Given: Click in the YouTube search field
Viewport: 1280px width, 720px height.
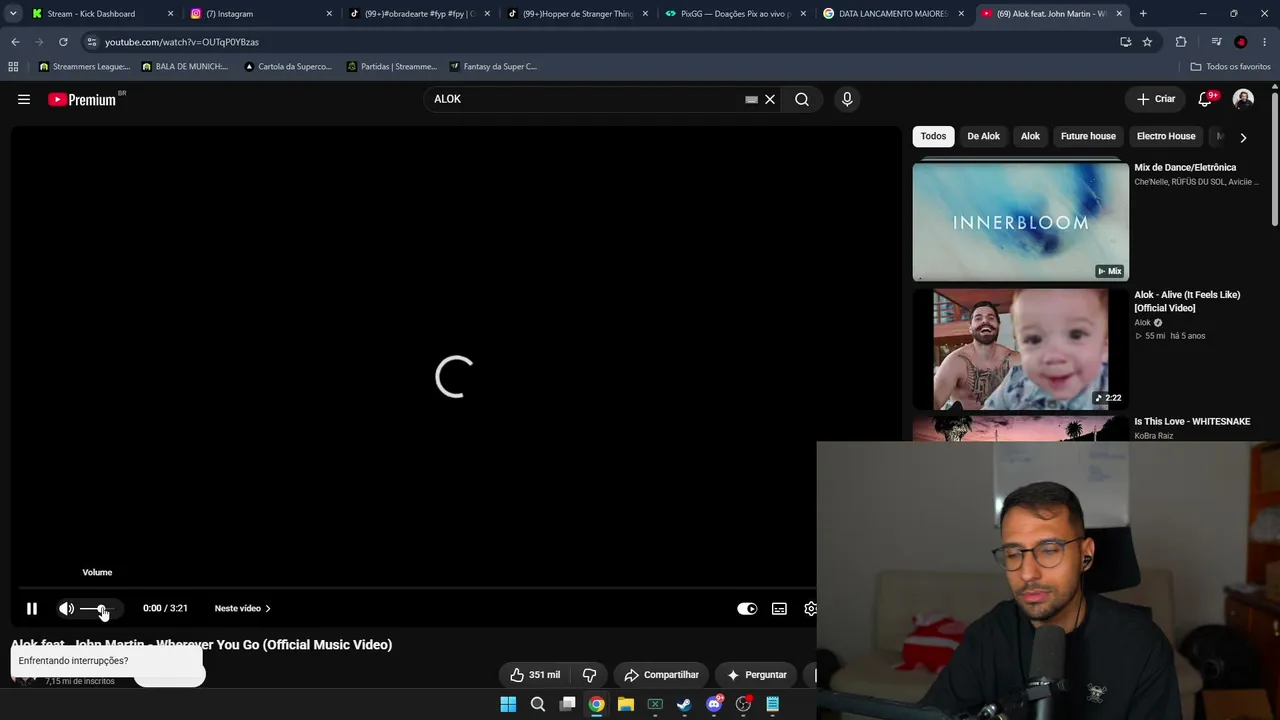Looking at the screenshot, I should [x=586, y=99].
